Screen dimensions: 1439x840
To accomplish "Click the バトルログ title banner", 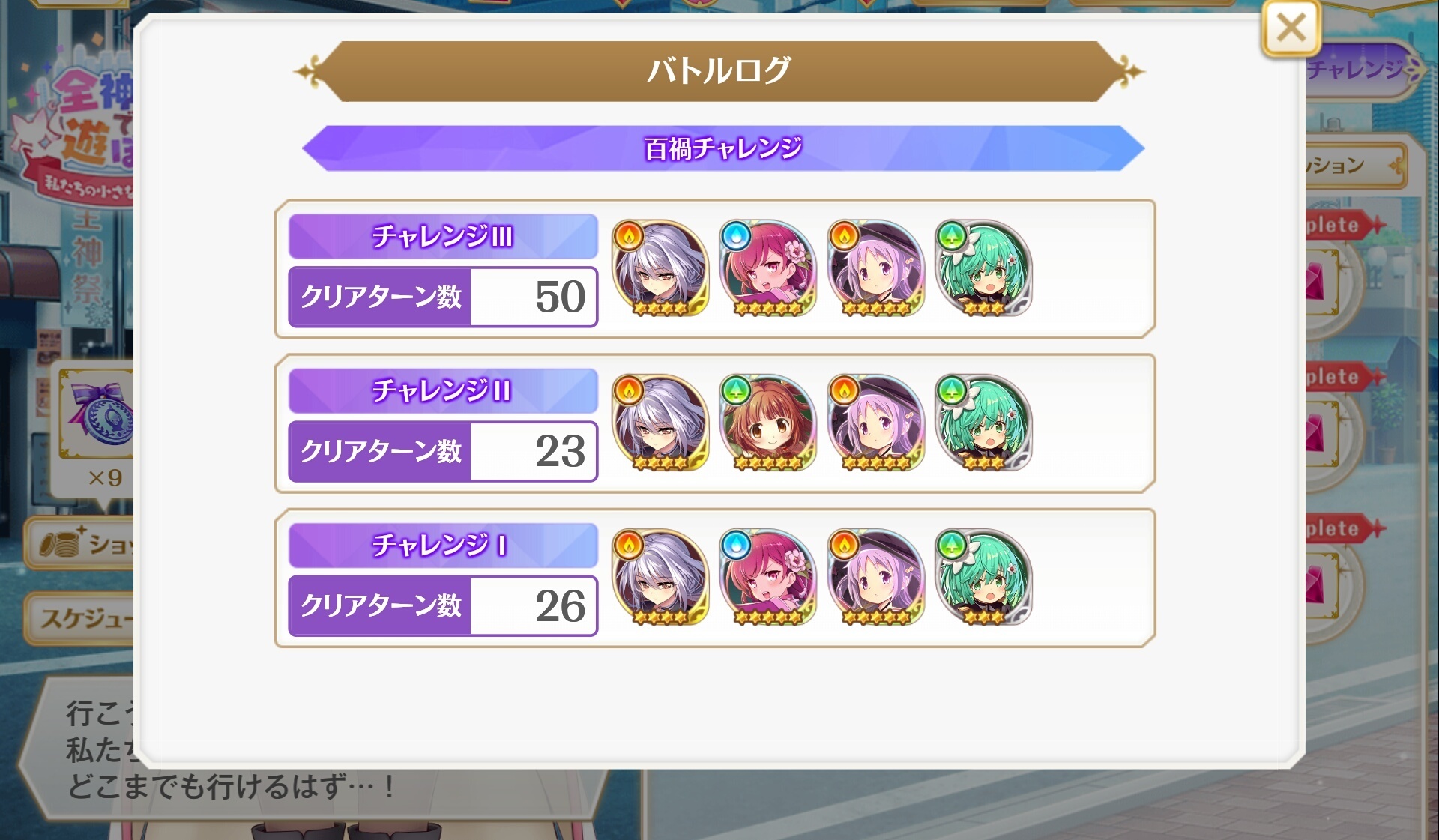I will tap(719, 71).
